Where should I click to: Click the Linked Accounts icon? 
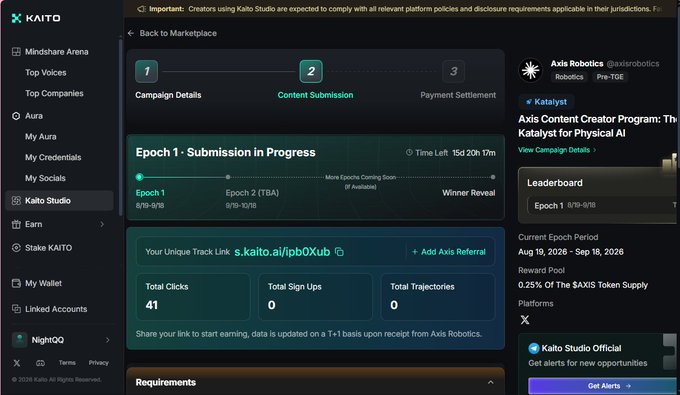(x=16, y=309)
